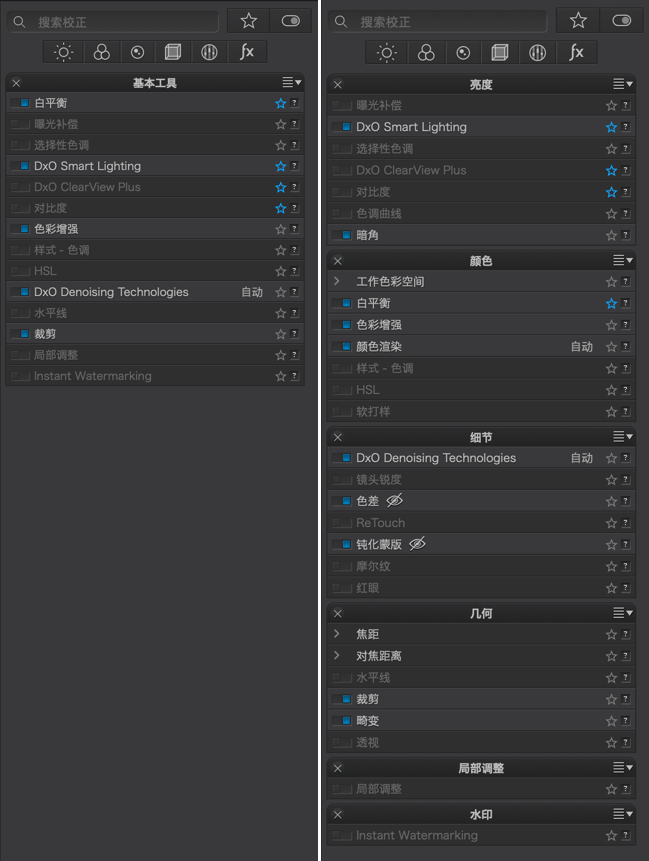Open the 基本工具 palette menu dropdown
The width and height of the screenshot is (649, 861).
[x=292, y=82]
